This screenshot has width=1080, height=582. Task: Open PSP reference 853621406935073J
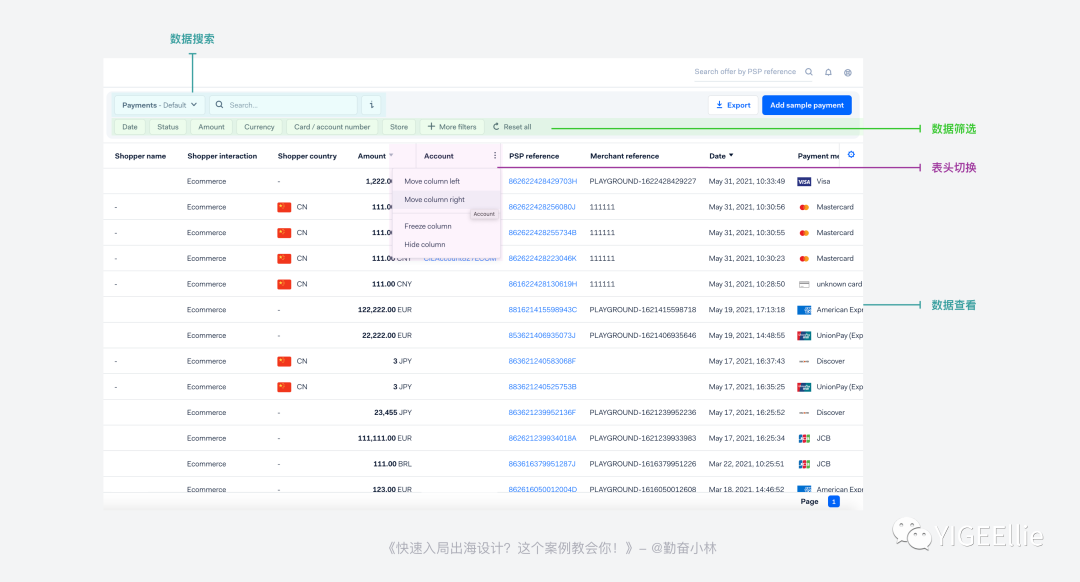(542, 335)
